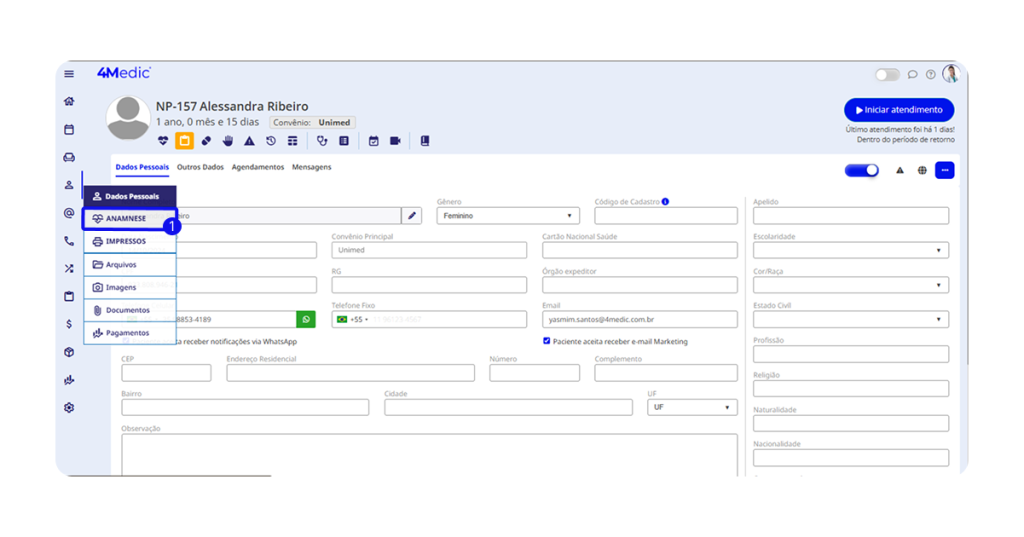The image size is (1024, 537).
Task: Open the history clock icon under patient name
Action: pos(270,141)
